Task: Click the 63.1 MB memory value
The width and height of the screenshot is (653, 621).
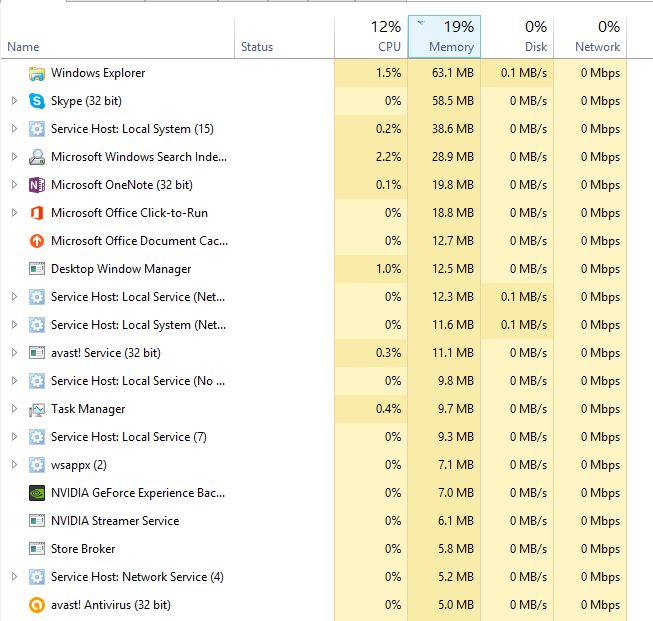Action: (453, 73)
